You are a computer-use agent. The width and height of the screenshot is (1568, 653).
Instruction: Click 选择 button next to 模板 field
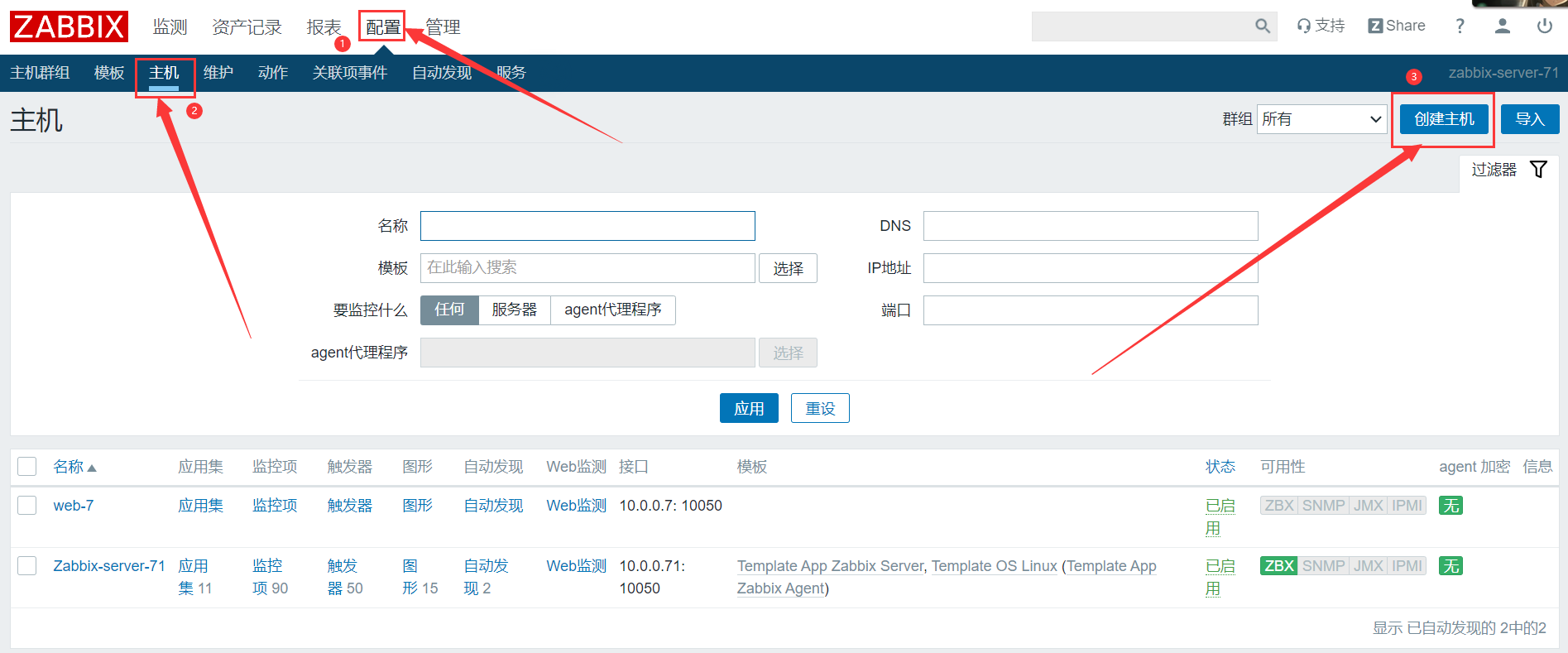(788, 268)
